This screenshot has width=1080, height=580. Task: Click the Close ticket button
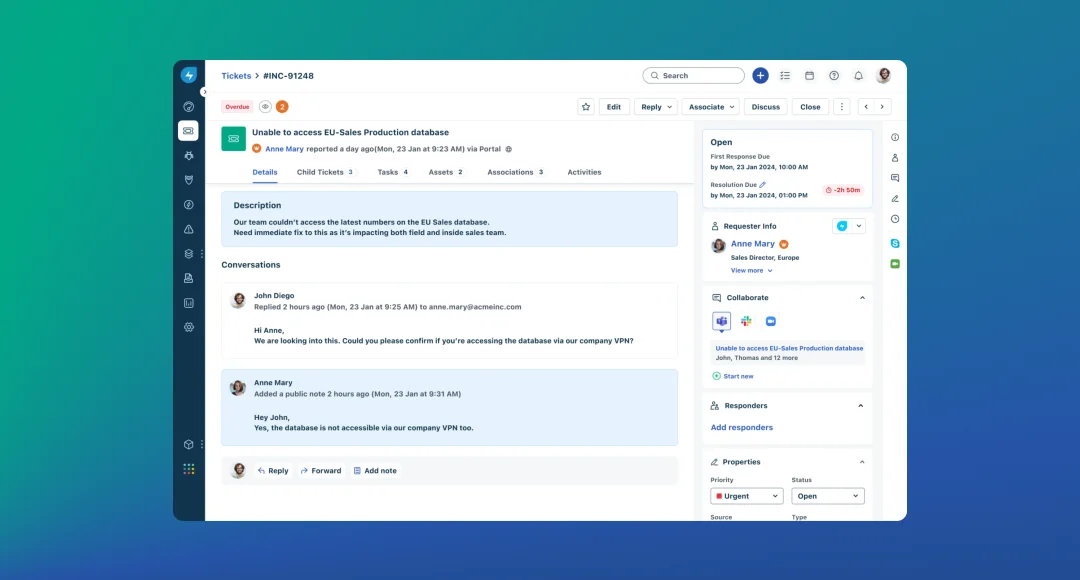810,107
